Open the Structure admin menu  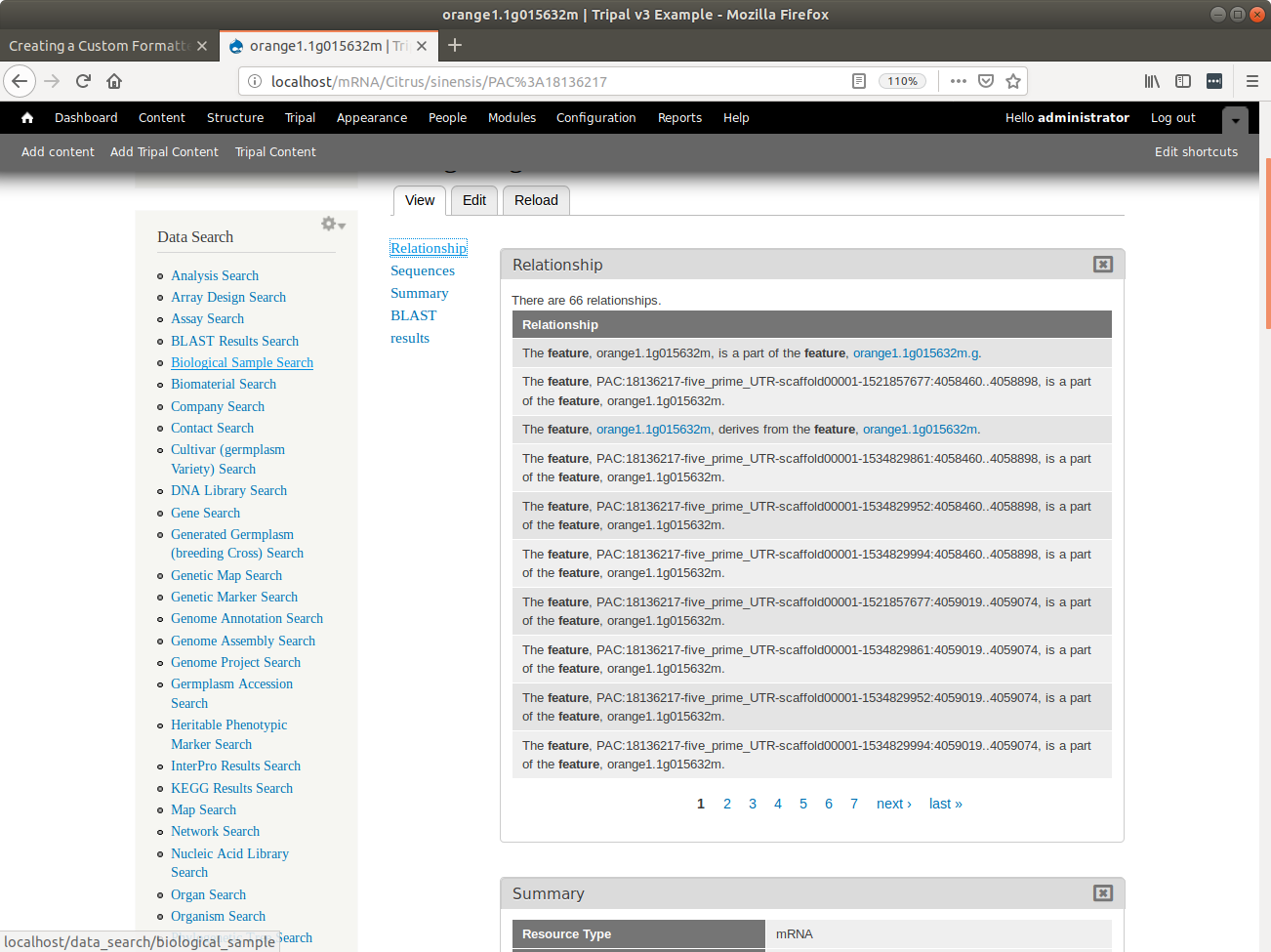[x=235, y=117]
